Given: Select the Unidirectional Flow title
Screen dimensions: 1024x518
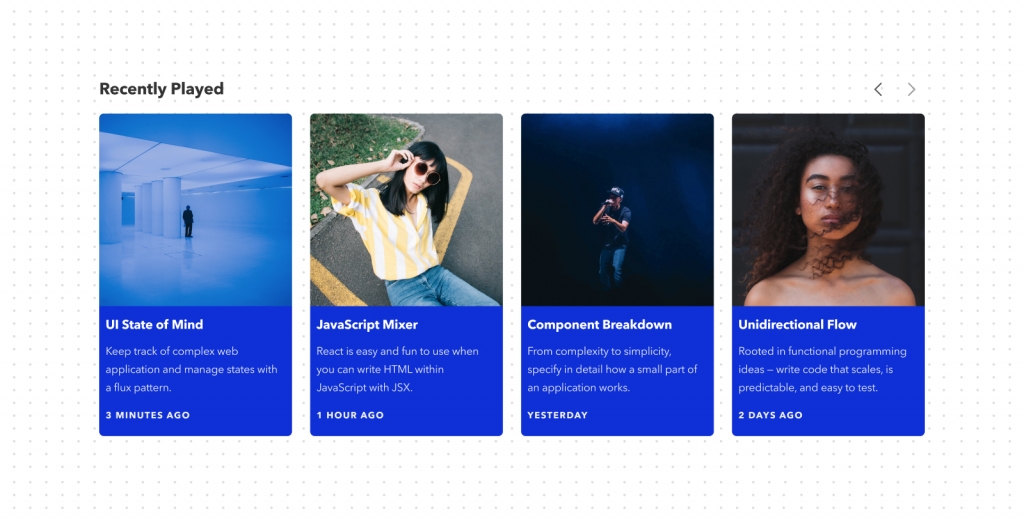Looking at the screenshot, I should tap(797, 325).
